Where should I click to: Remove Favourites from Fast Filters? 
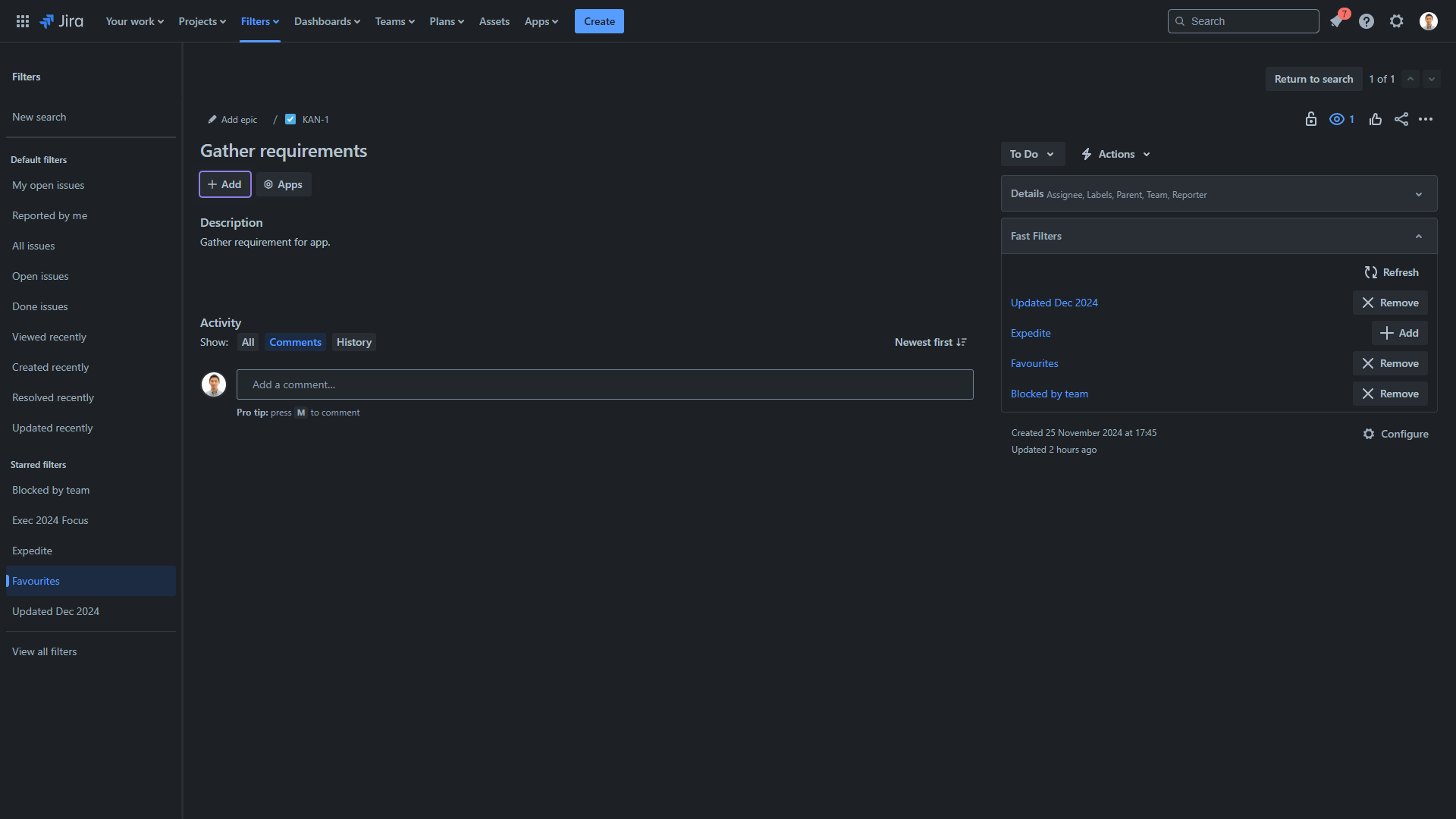tap(1390, 363)
